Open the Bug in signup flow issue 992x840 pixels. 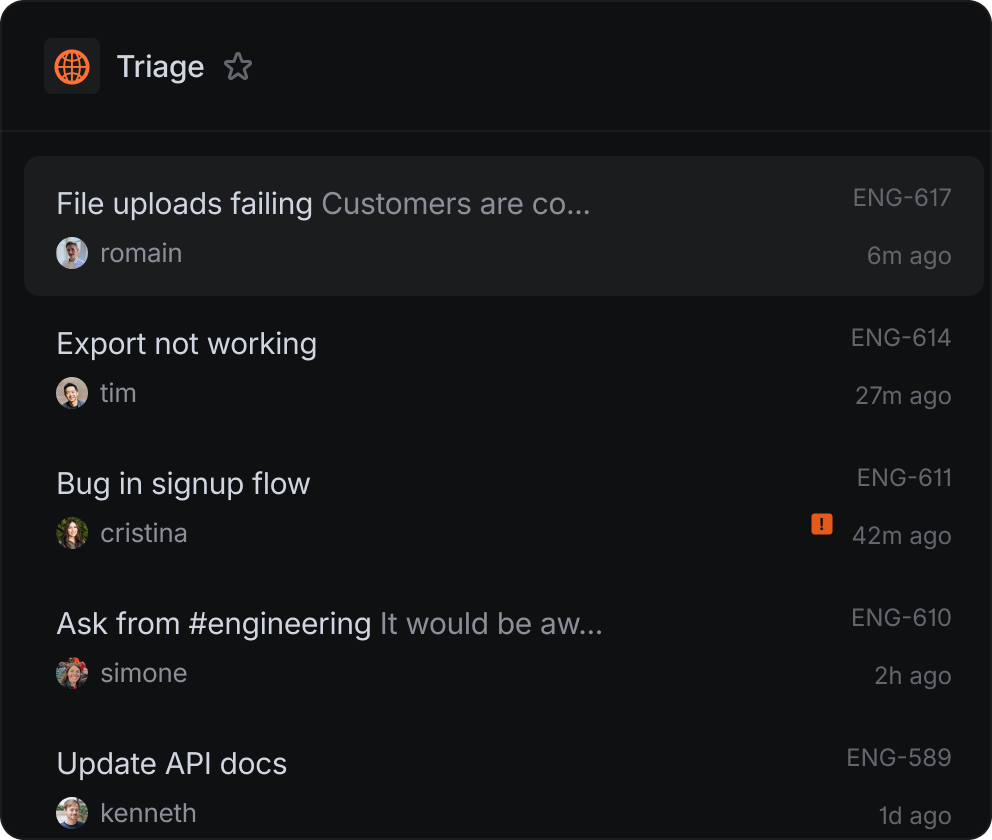[x=184, y=484]
